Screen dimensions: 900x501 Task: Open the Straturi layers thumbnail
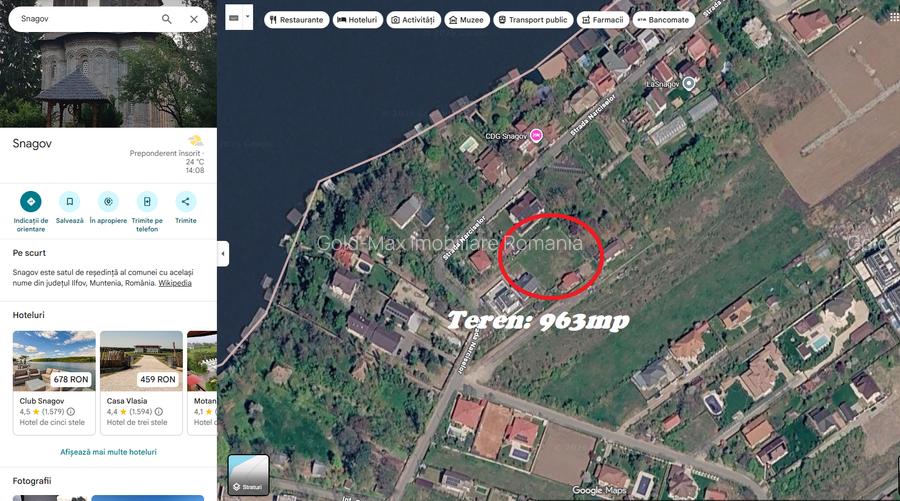[249, 475]
